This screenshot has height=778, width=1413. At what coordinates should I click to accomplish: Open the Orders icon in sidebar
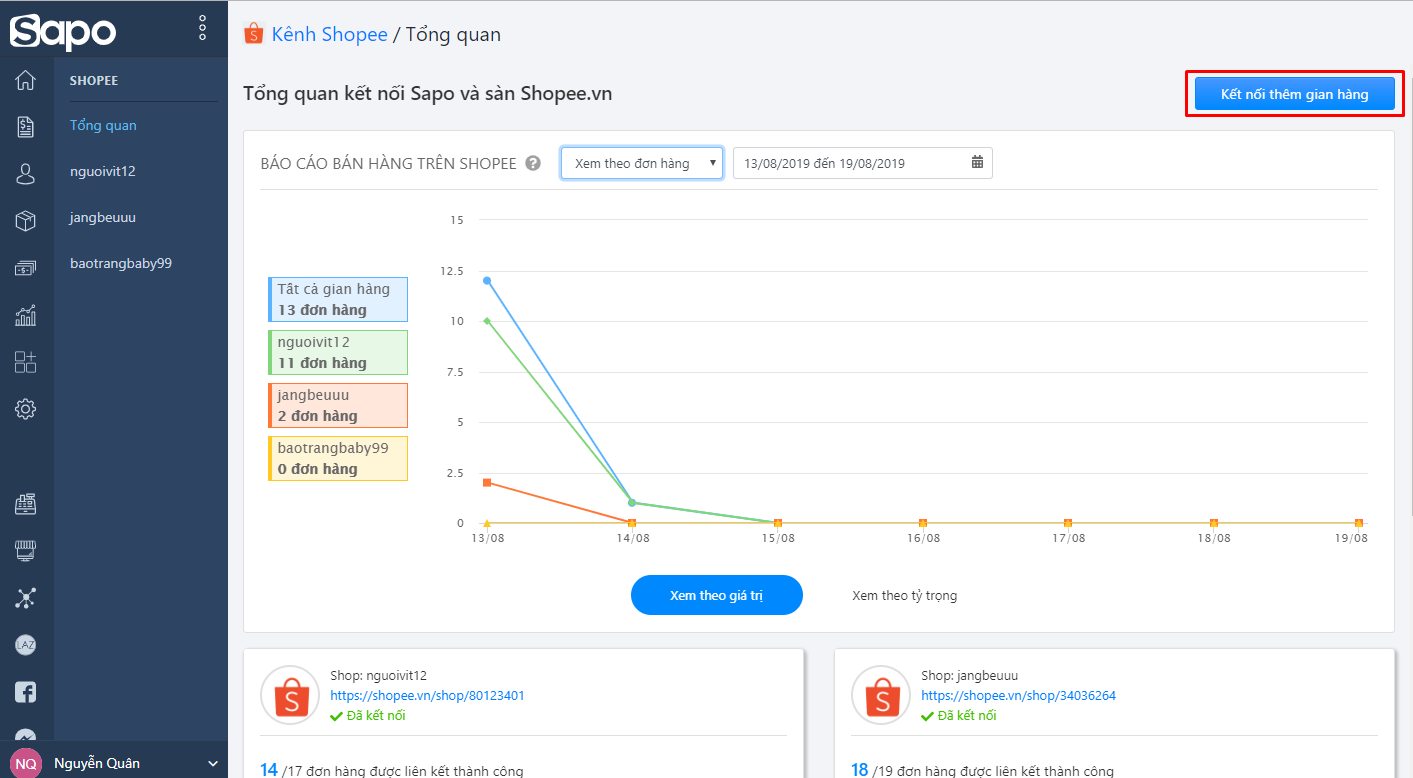click(x=26, y=127)
